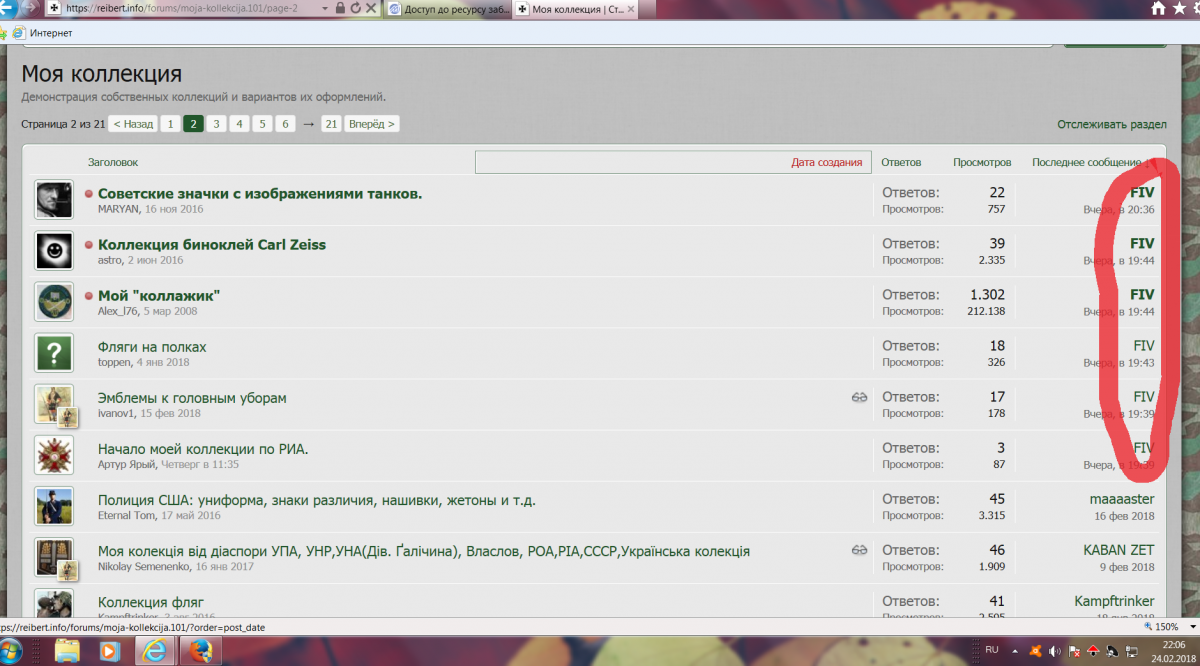1200x666 pixels.
Task: Click the RU language indicator
Action: point(992,650)
